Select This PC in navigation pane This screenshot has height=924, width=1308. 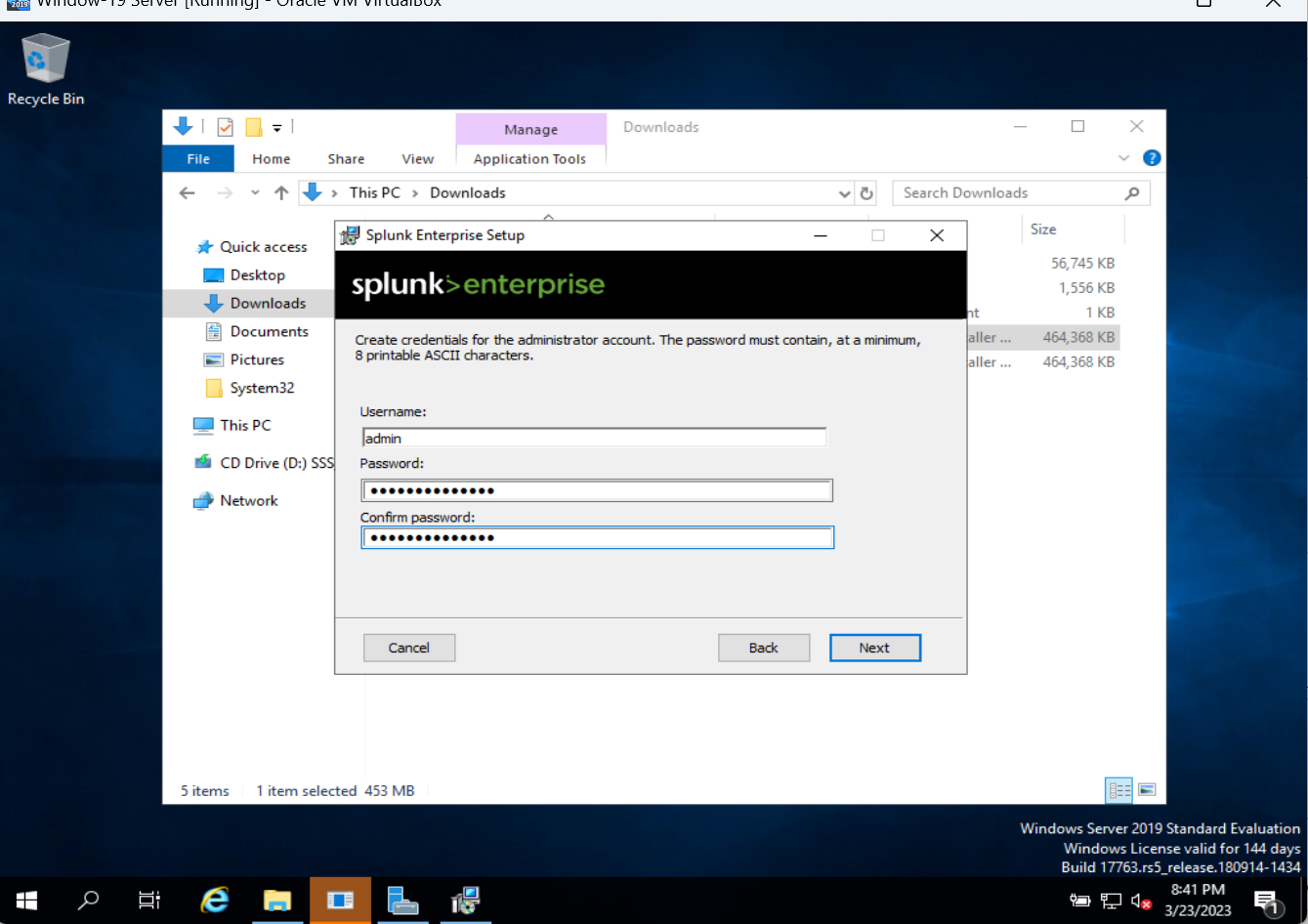pos(244,426)
